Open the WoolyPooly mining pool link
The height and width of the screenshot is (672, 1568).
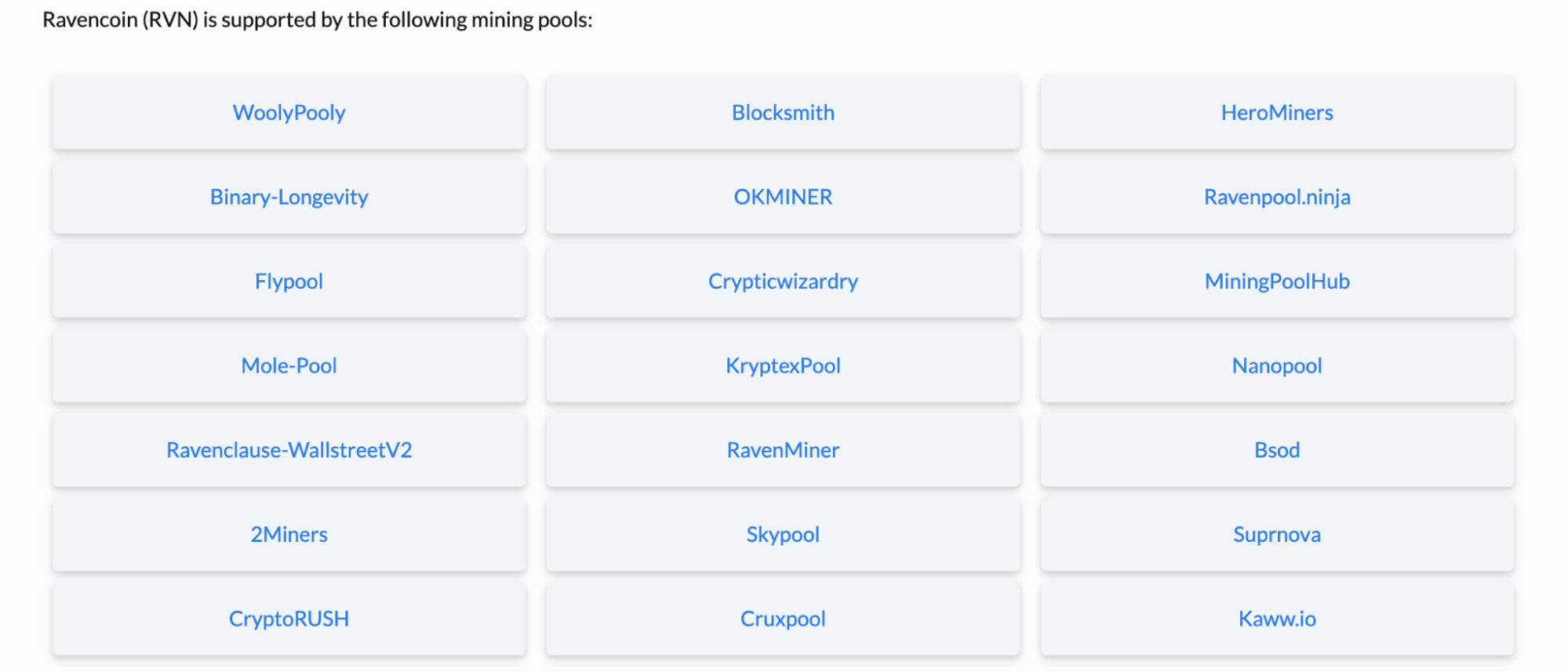(289, 112)
